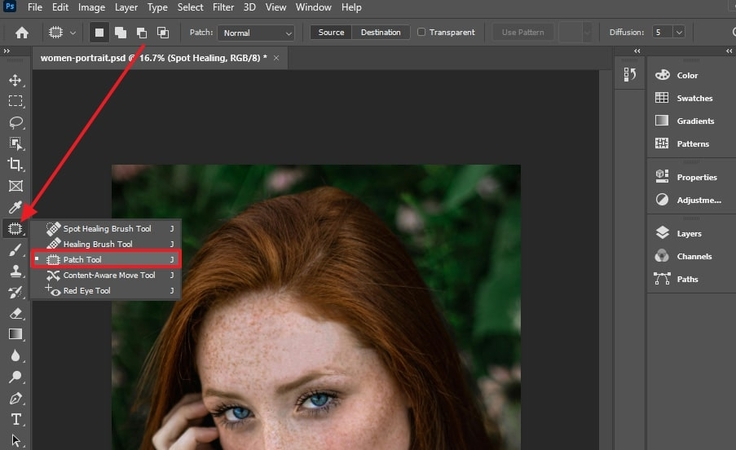
Task: Open the Swatches panel
Action: pos(694,98)
